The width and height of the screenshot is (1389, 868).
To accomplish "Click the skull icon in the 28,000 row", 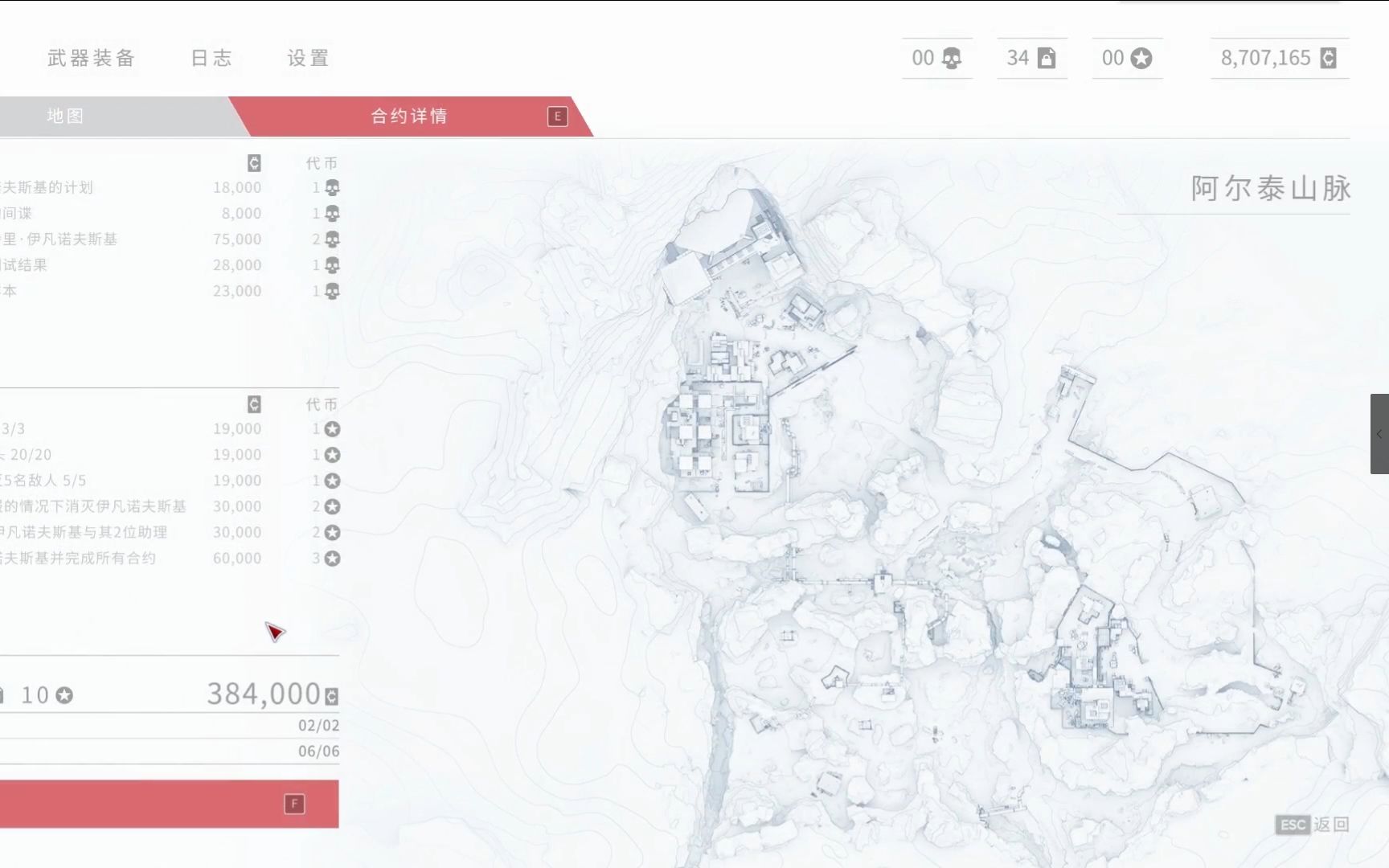I will pyautogui.click(x=332, y=265).
